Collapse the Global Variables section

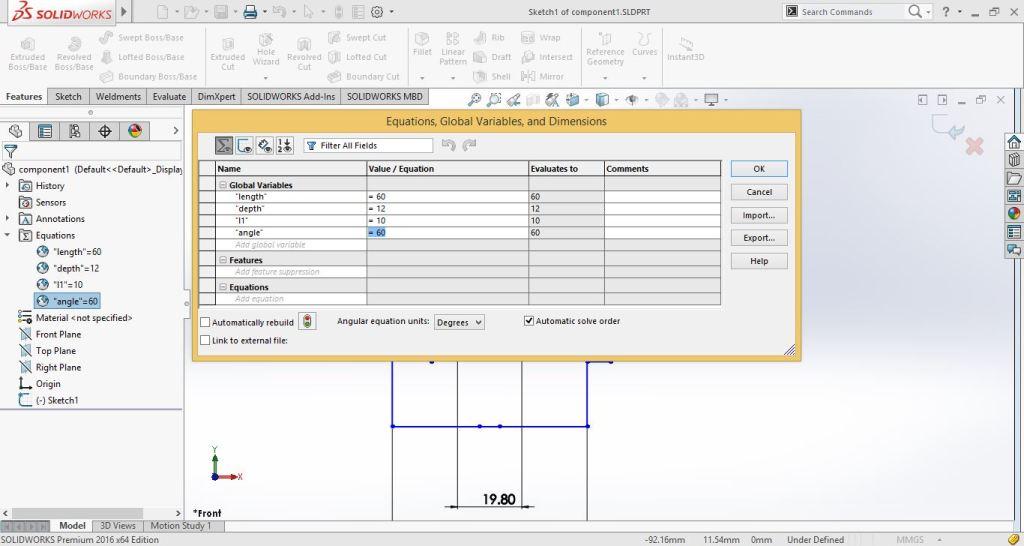[223, 185]
